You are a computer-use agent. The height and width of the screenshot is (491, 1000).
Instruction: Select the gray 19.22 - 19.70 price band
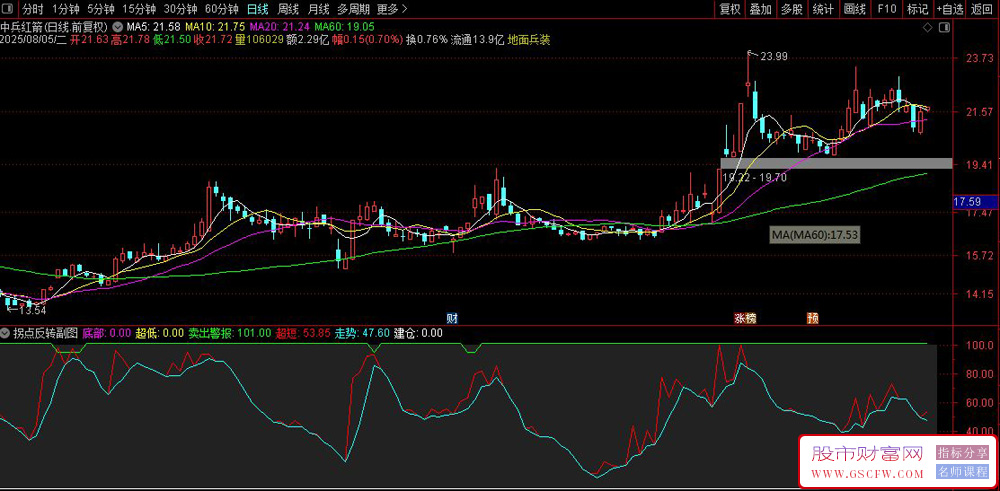[836, 163]
